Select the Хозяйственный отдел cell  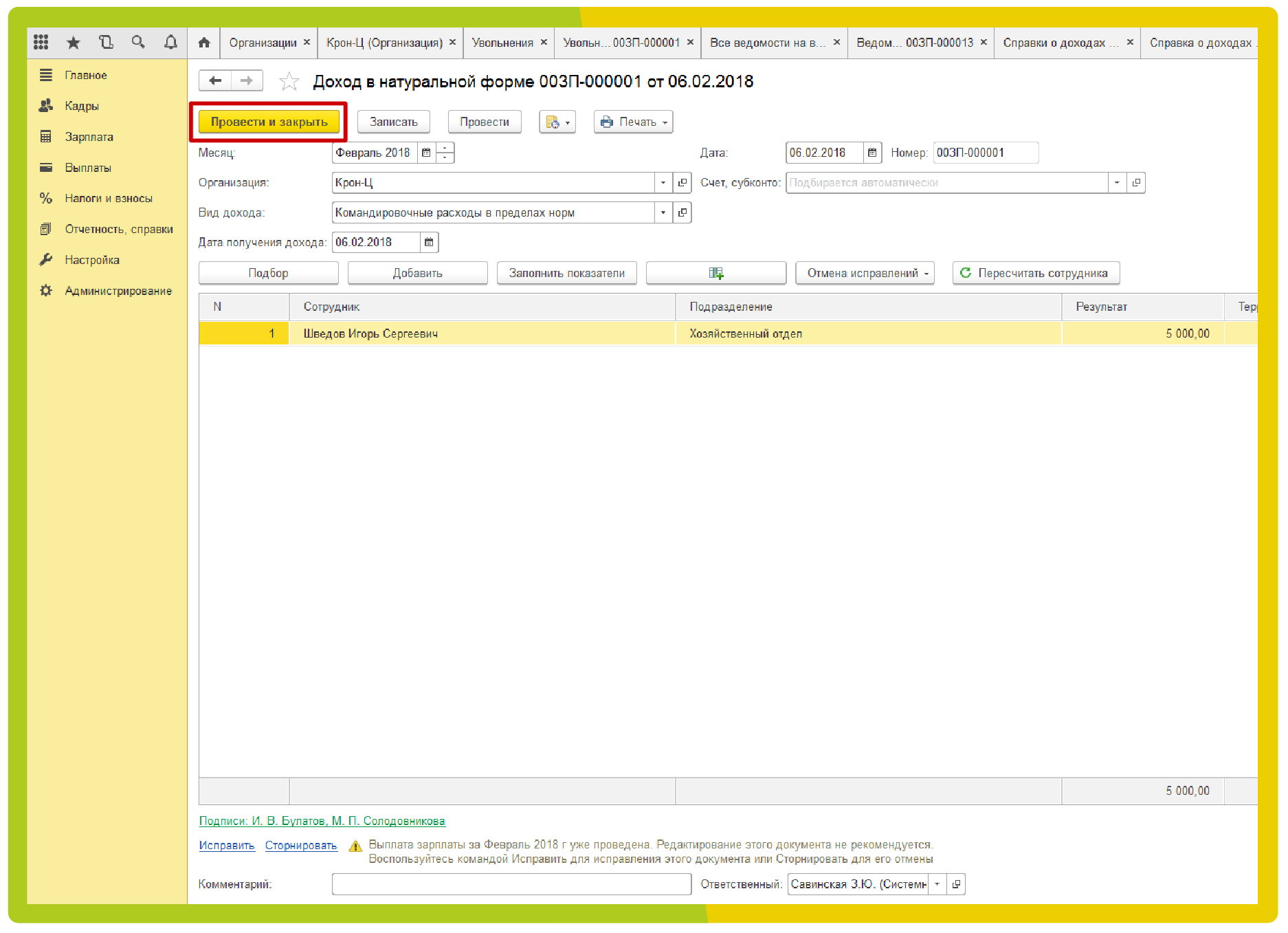click(868, 333)
